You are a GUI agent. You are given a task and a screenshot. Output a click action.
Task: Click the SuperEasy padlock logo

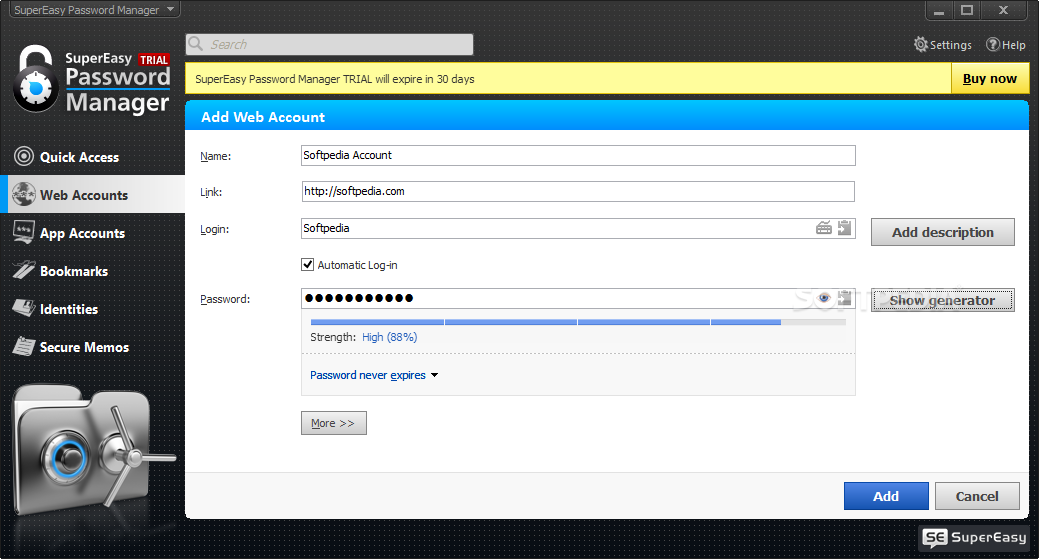35,79
